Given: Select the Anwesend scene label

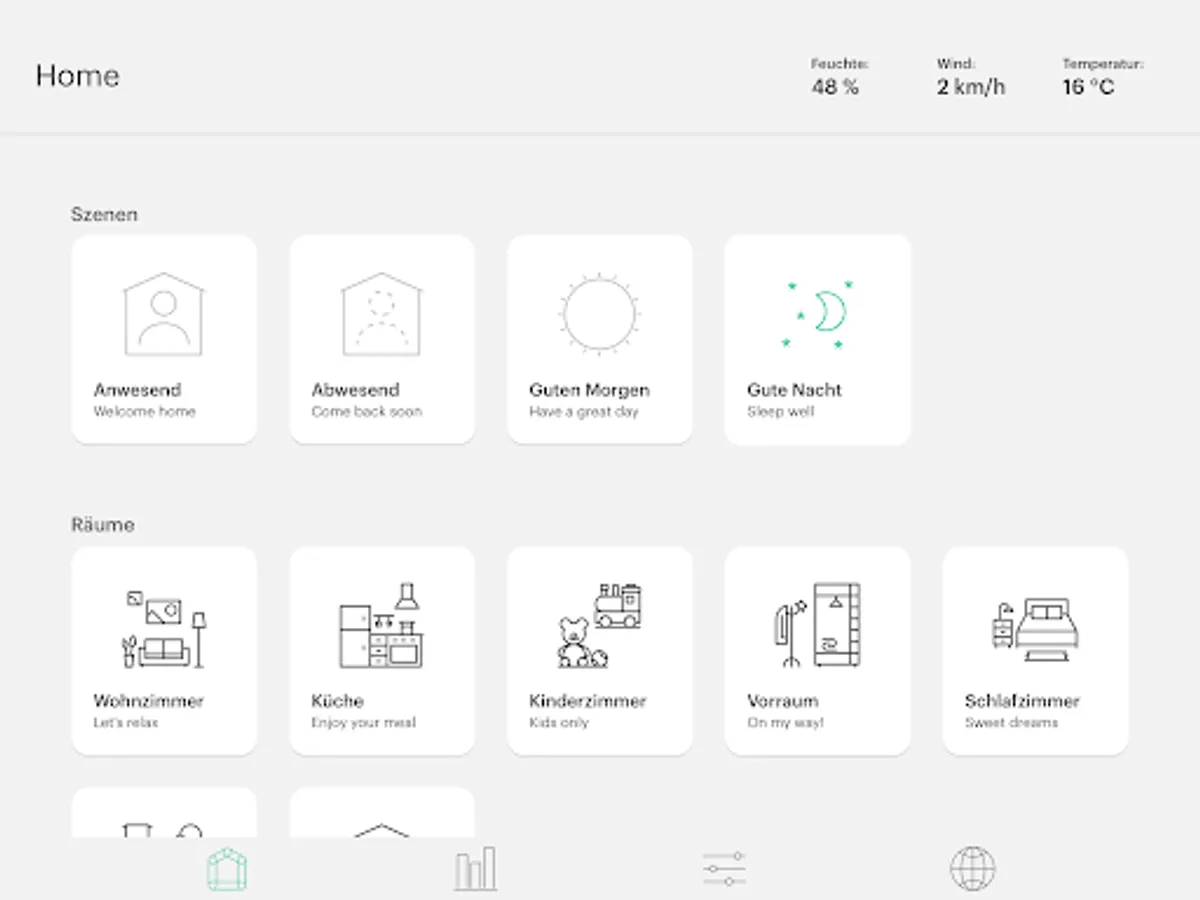Looking at the screenshot, I should [137, 390].
